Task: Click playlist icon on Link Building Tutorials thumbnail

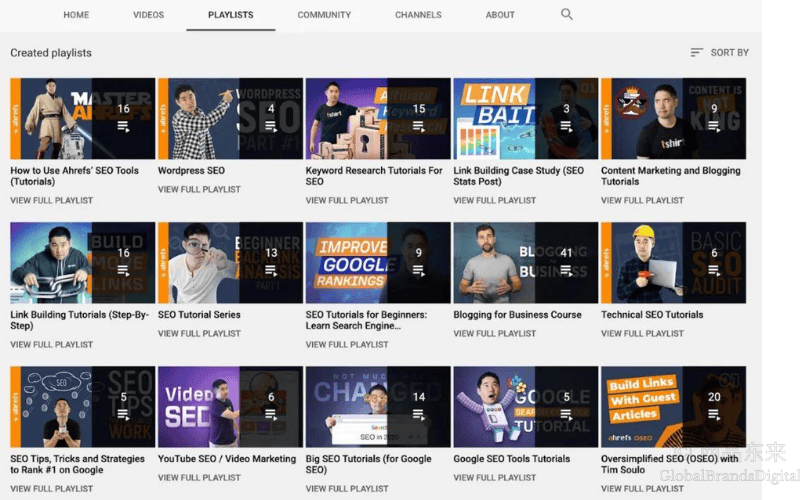Action: point(123,270)
